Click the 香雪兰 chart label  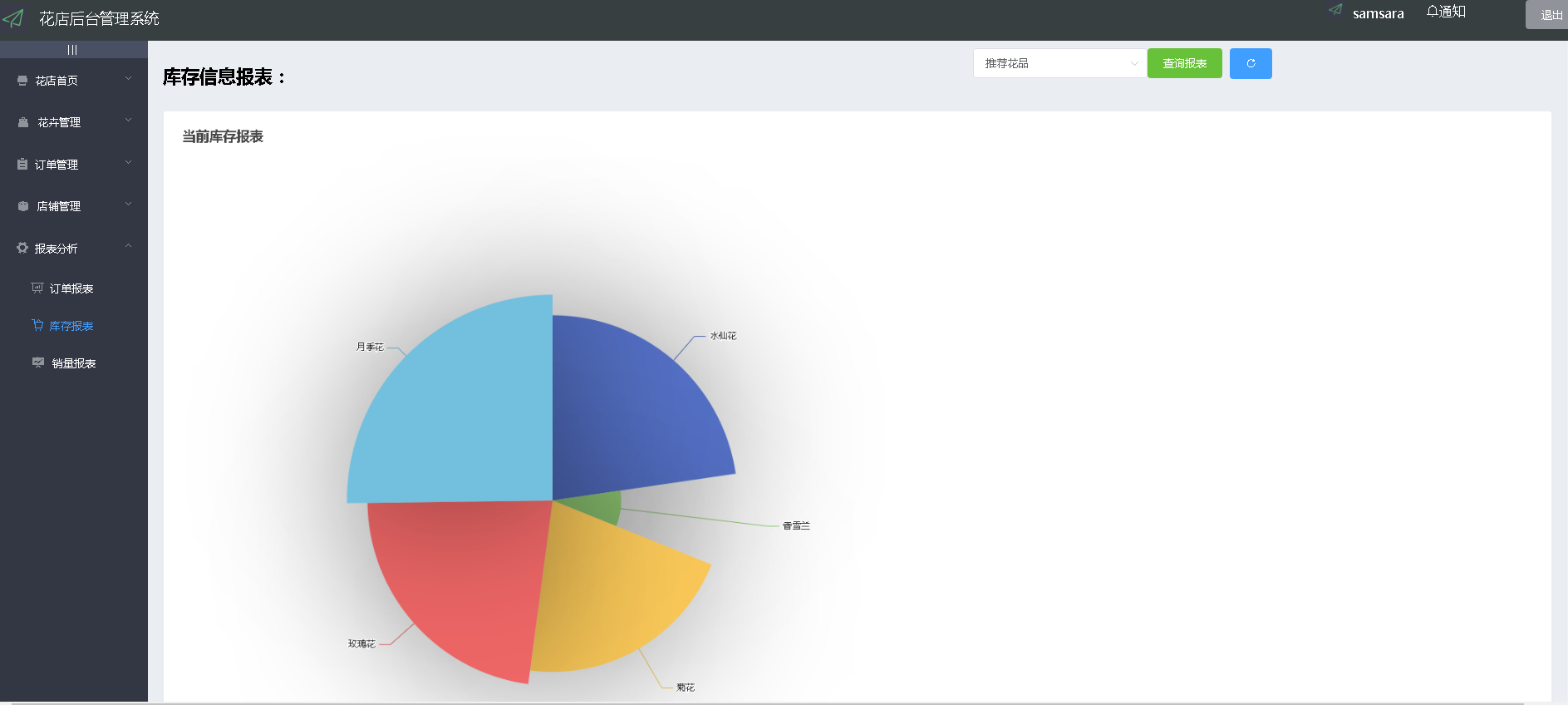(796, 525)
